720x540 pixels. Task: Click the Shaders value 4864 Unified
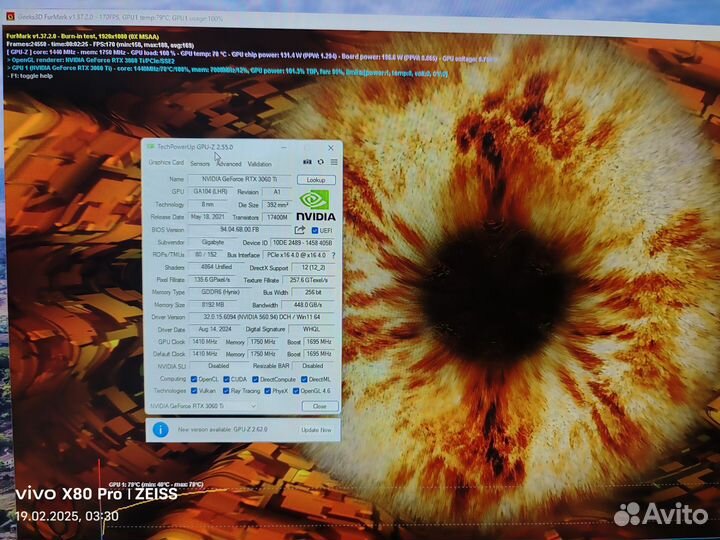point(216,267)
